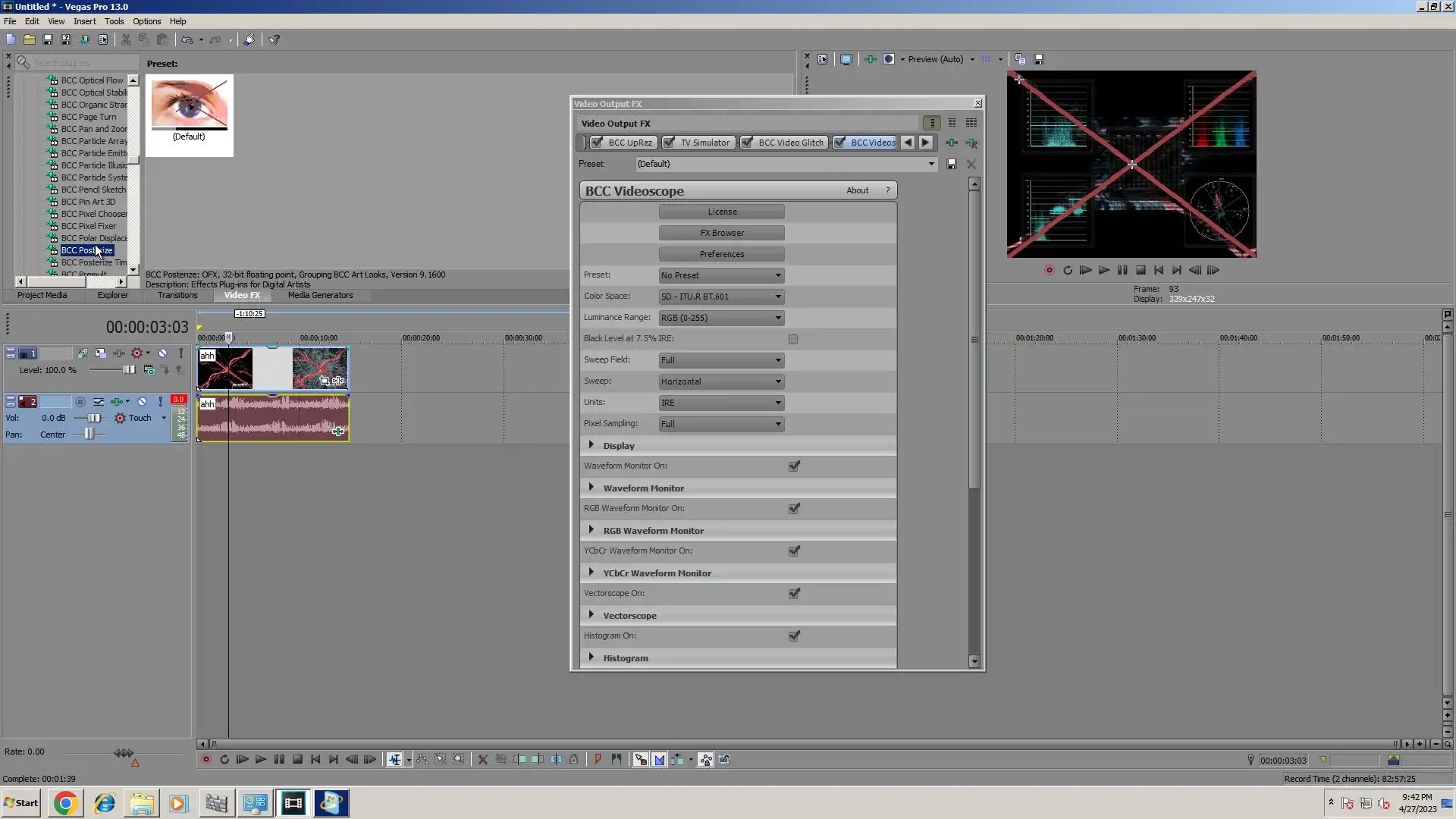Adjust the track 2 Pan slider
Viewport: 1456px width, 819px height.
coord(89,435)
